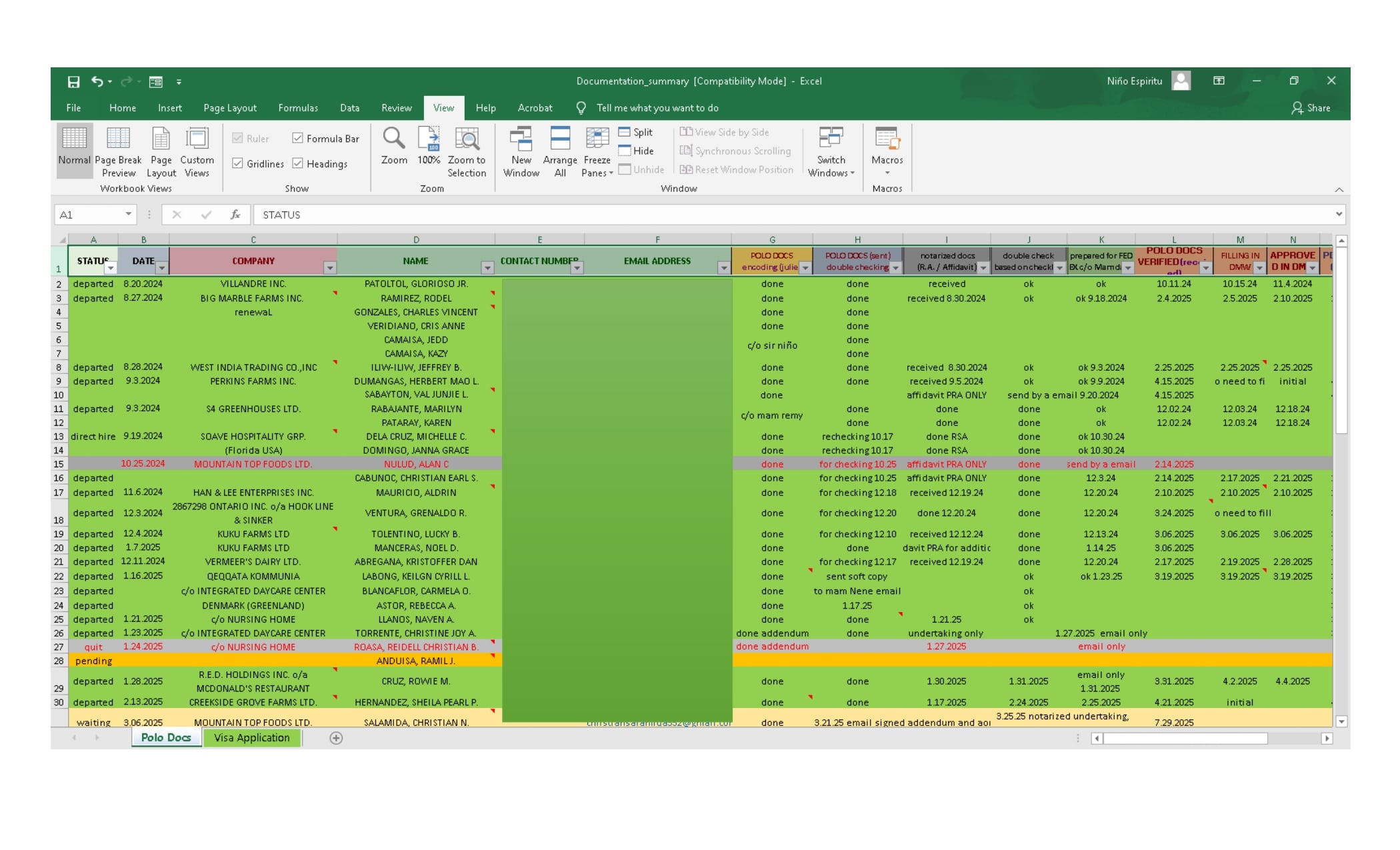Open the Name Box dropdown arrow
Screen dimensions: 1400x850
tap(128, 215)
